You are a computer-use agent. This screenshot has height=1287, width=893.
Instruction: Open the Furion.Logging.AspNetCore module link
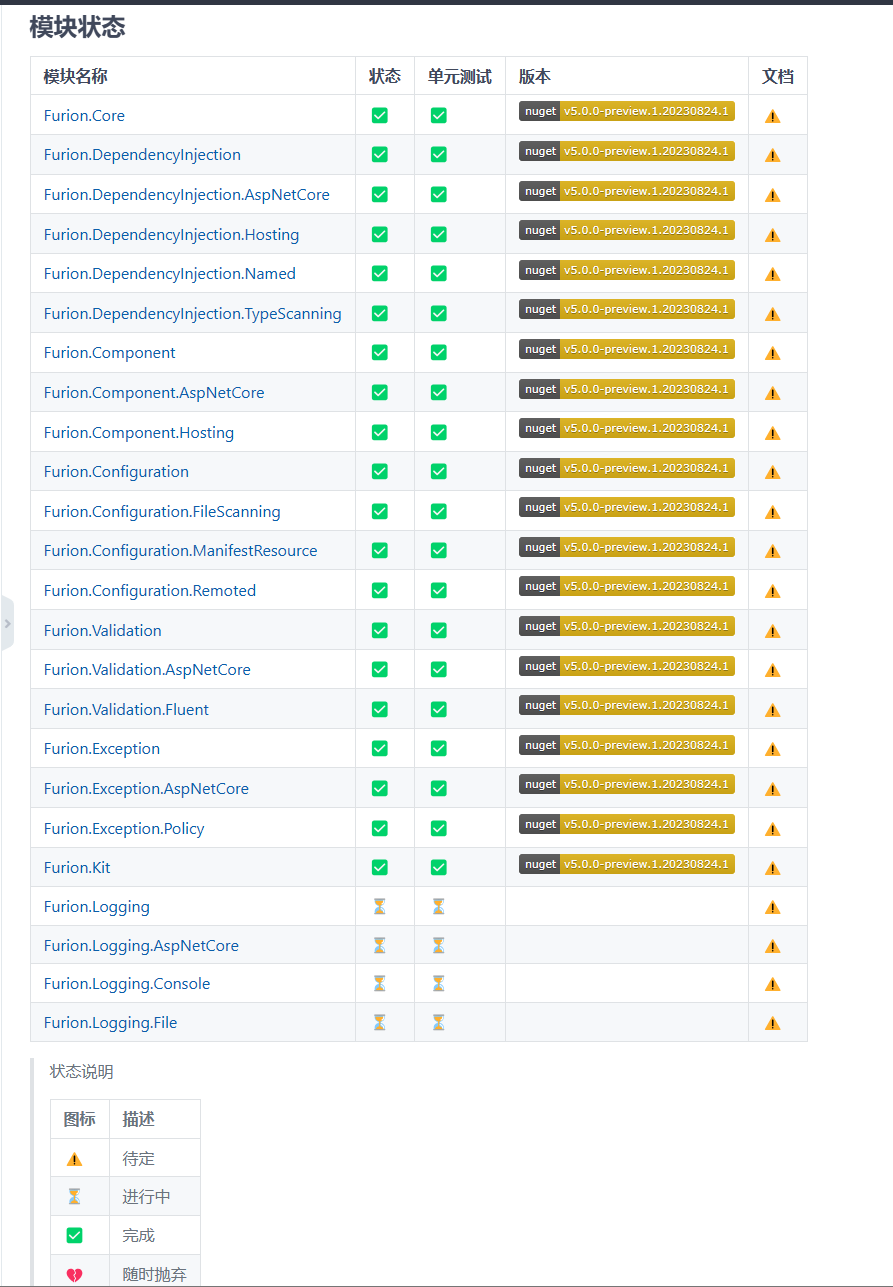click(141, 946)
